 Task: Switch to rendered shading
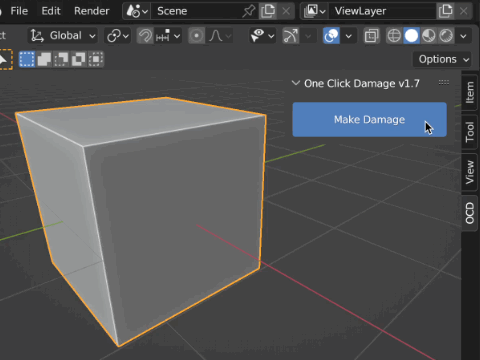click(446, 36)
